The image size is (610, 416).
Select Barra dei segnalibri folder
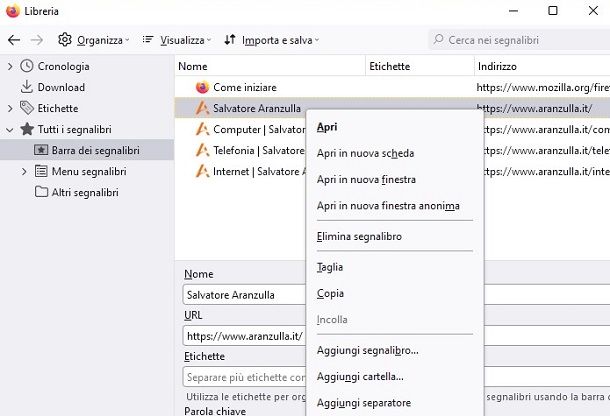(x=95, y=151)
